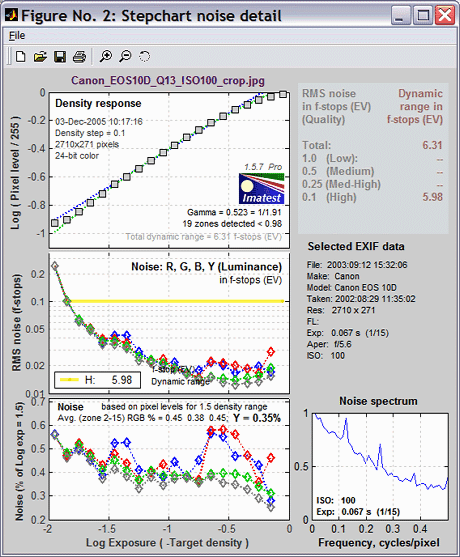Click the 'RMS noise (f-stops)' y-axis label
Screen dimensions: 460x557
pyautogui.click(x=17, y=323)
